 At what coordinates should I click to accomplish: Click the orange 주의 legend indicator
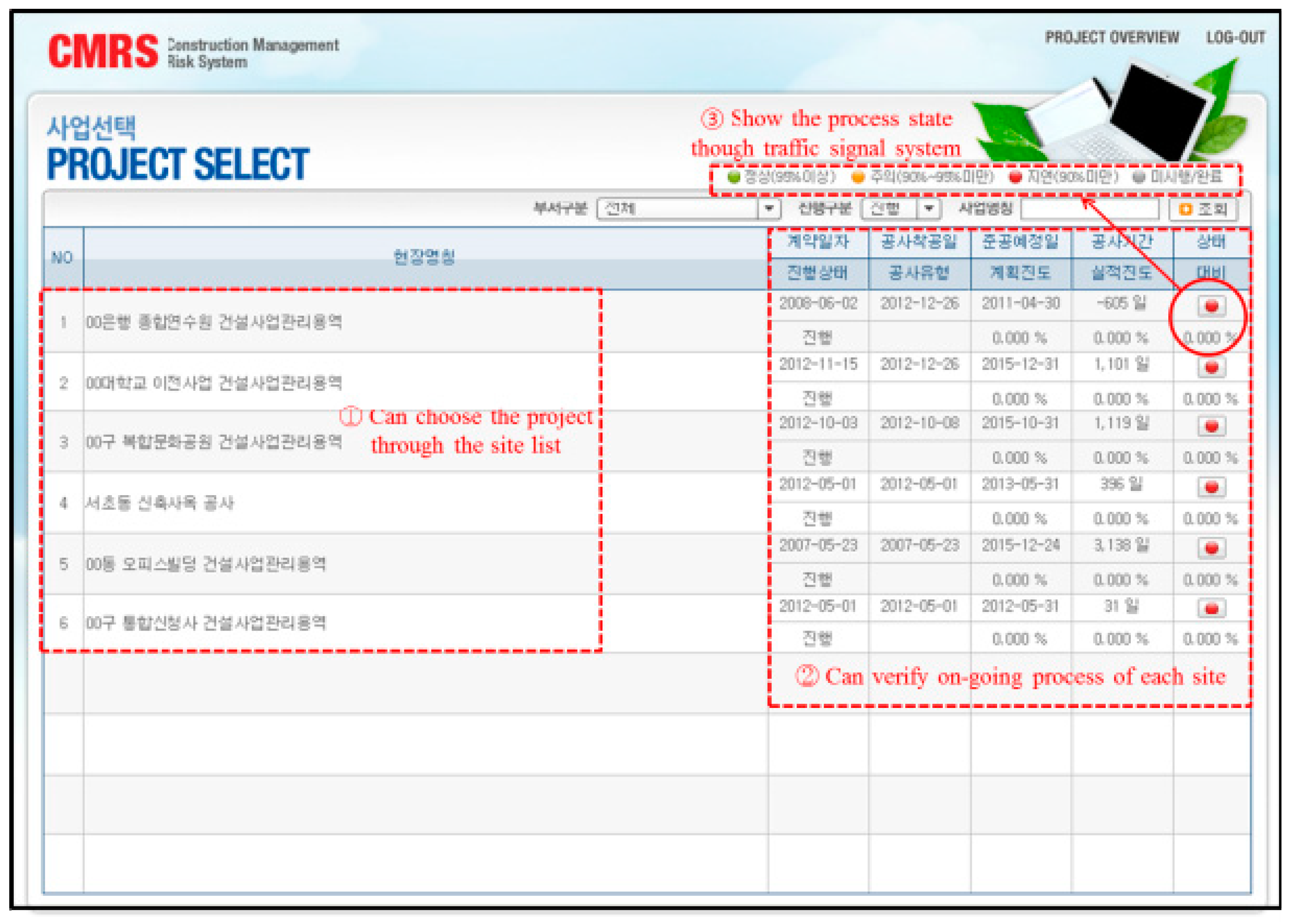pyautogui.click(x=858, y=178)
